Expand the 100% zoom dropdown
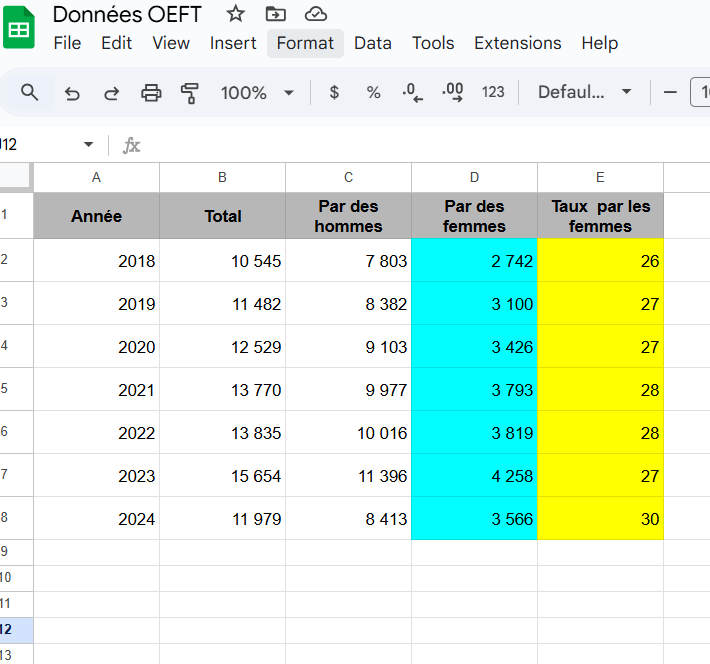 (x=289, y=93)
